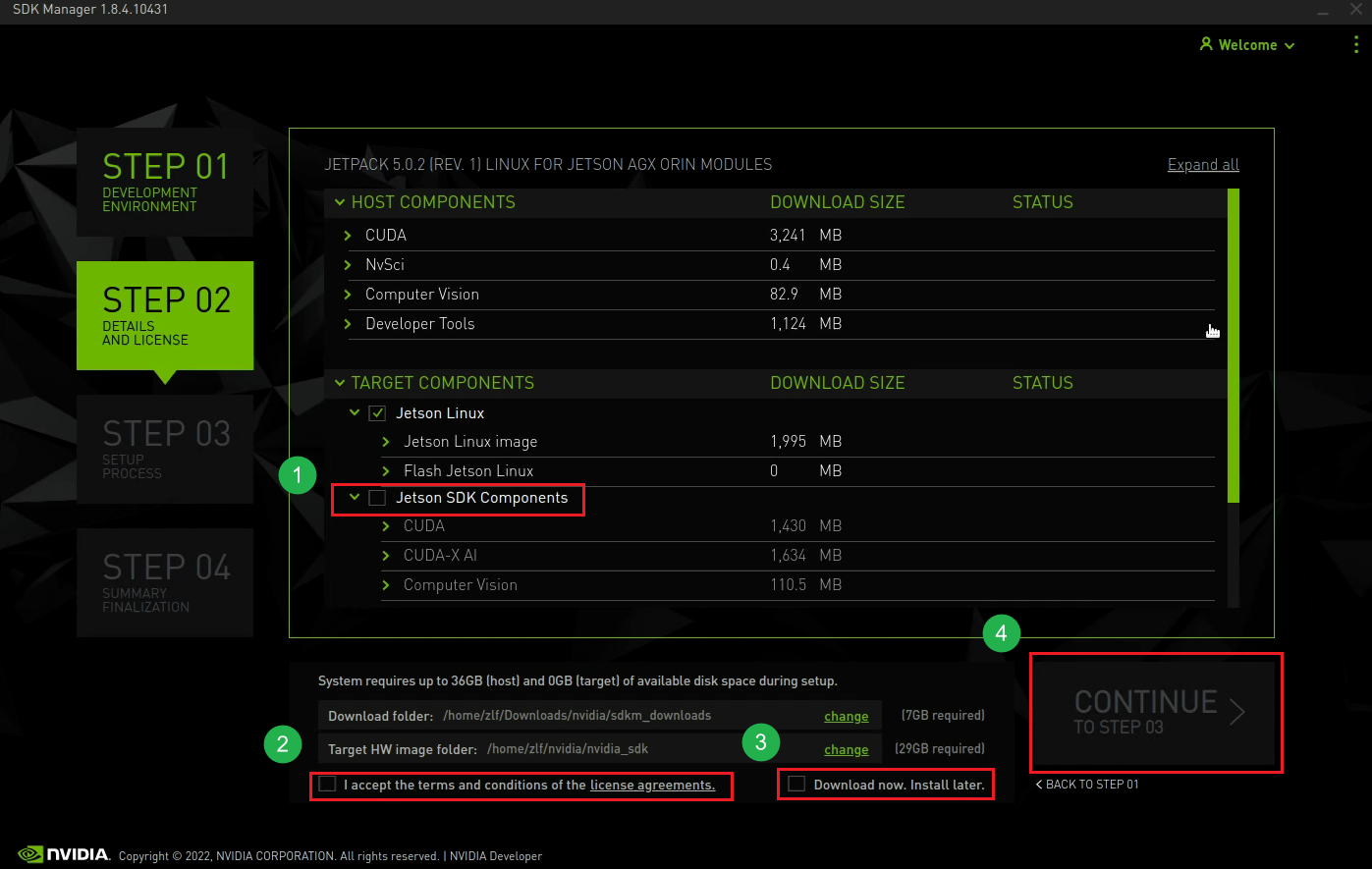Open the three-dot options menu

[x=1356, y=45]
